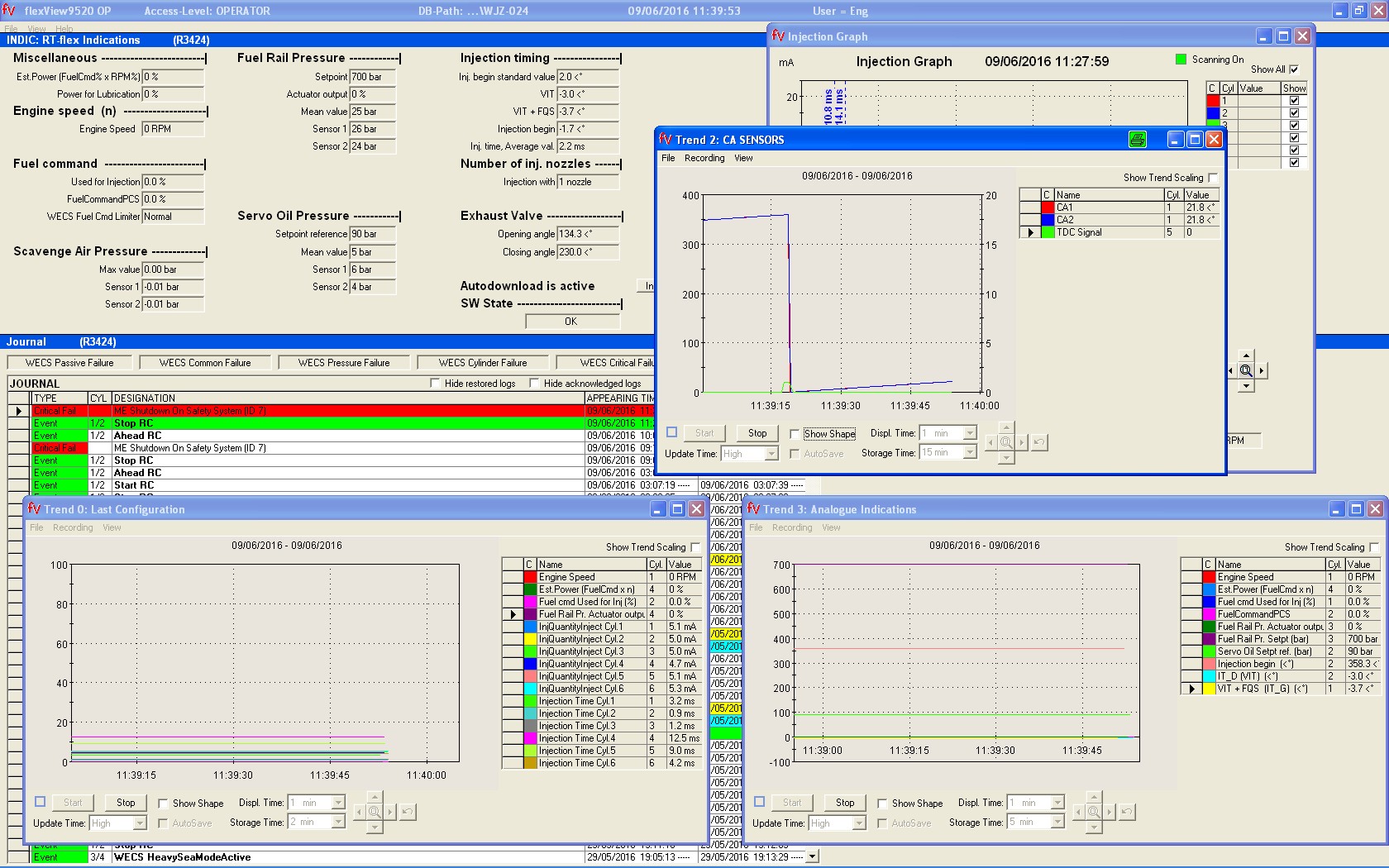Pan right arrow in Trend 3 window
Image resolution: width=1389 pixels, height=868 pixels.
pyautogui.click(x=1110, y=812)
